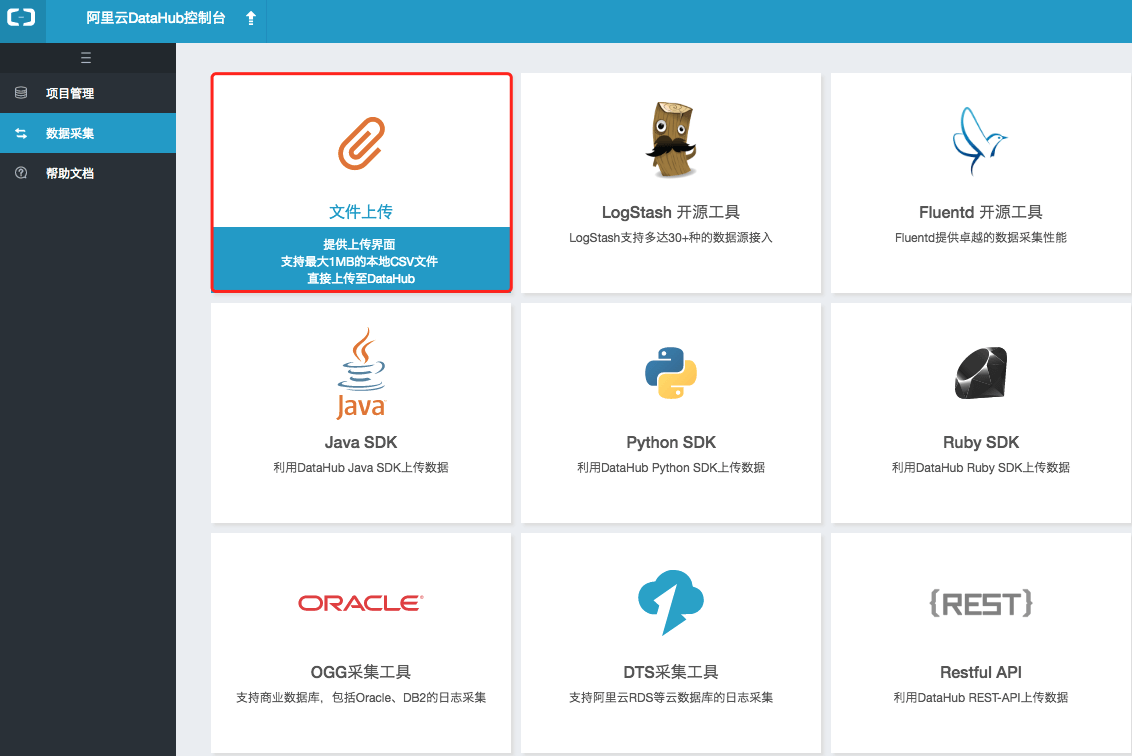Click text '支持商业数据库，包括Oracle、DB2的日志采集'

[x=361, y=698]
